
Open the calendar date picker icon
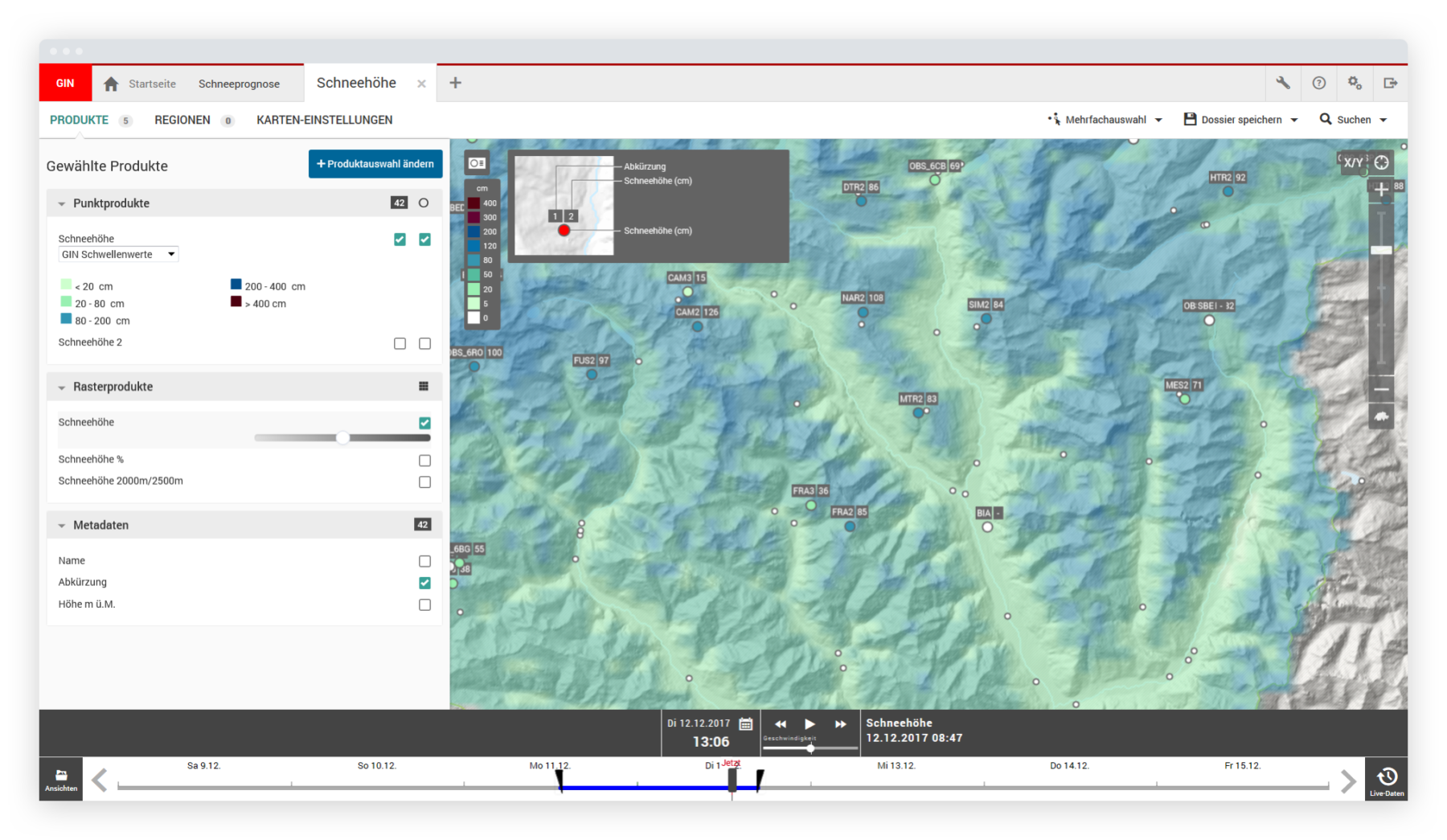click(x=746, y=723)
